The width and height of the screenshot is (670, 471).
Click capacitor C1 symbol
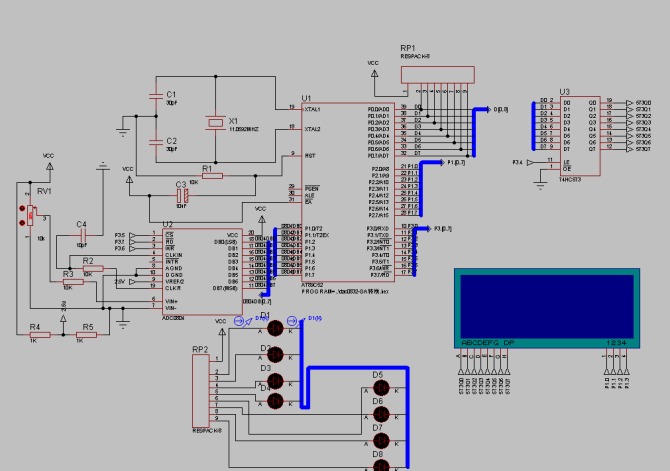[x=155, y=95]
